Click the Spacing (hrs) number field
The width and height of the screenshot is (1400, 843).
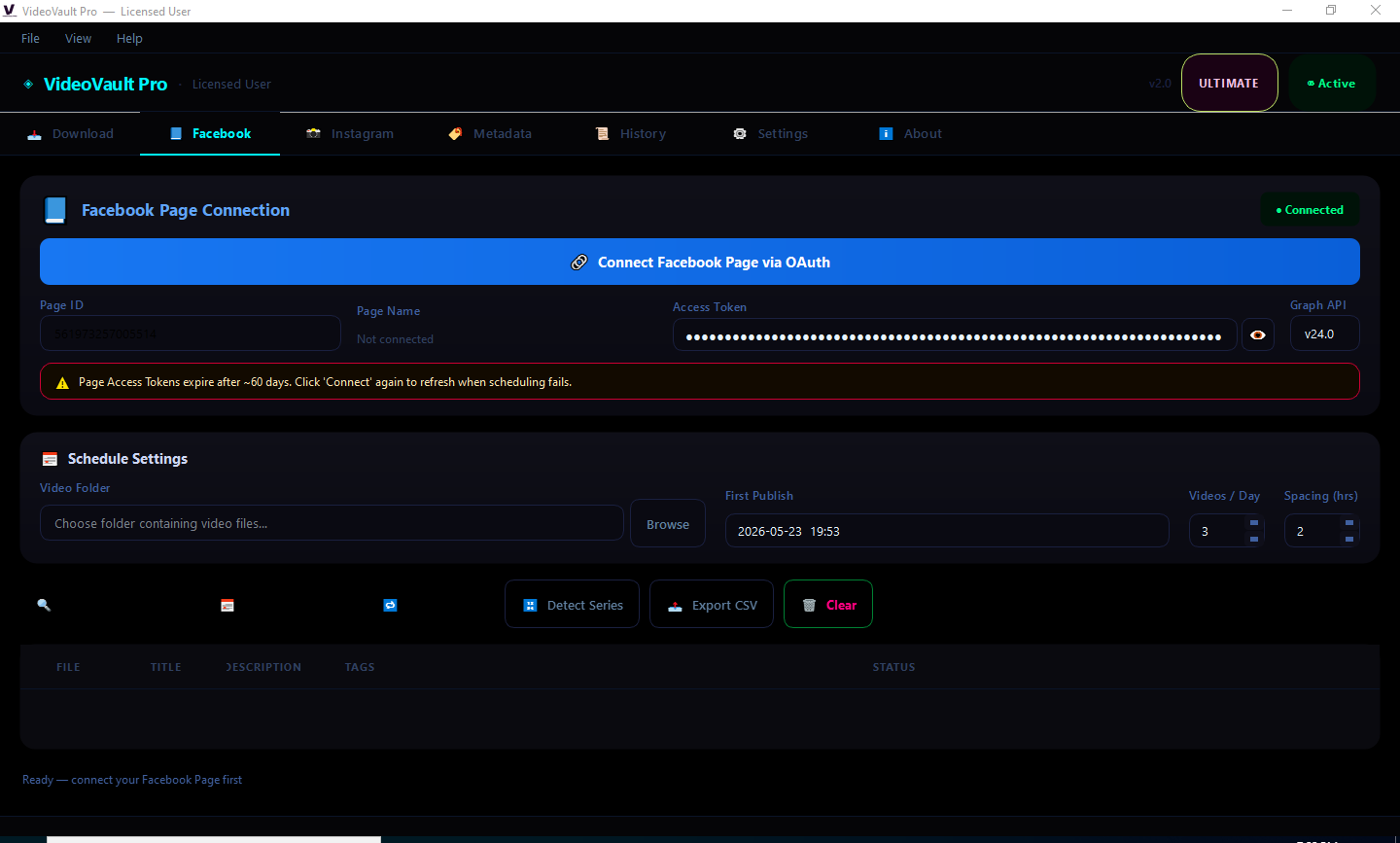[x=1321, y=531]
